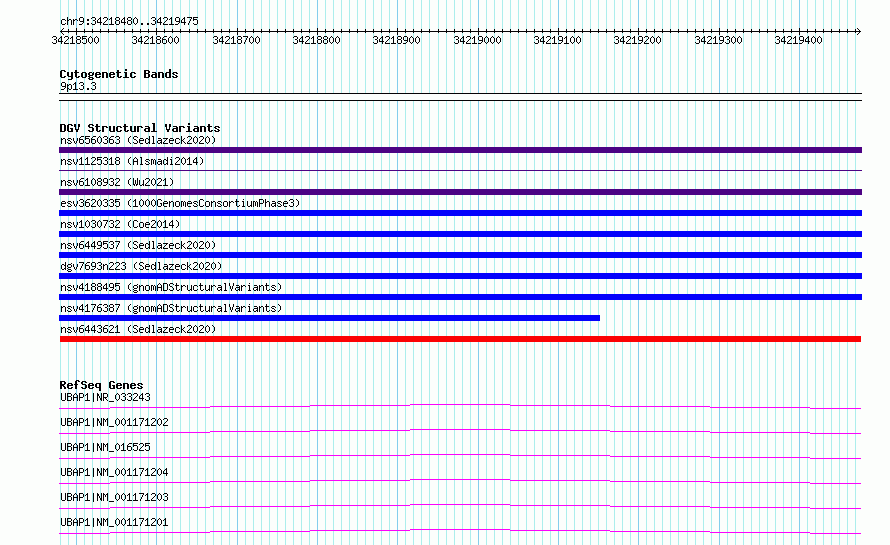Click the black cytogenetic band bar
The height and width of the screenshot is (545, 890).
(x=460, y=97)
